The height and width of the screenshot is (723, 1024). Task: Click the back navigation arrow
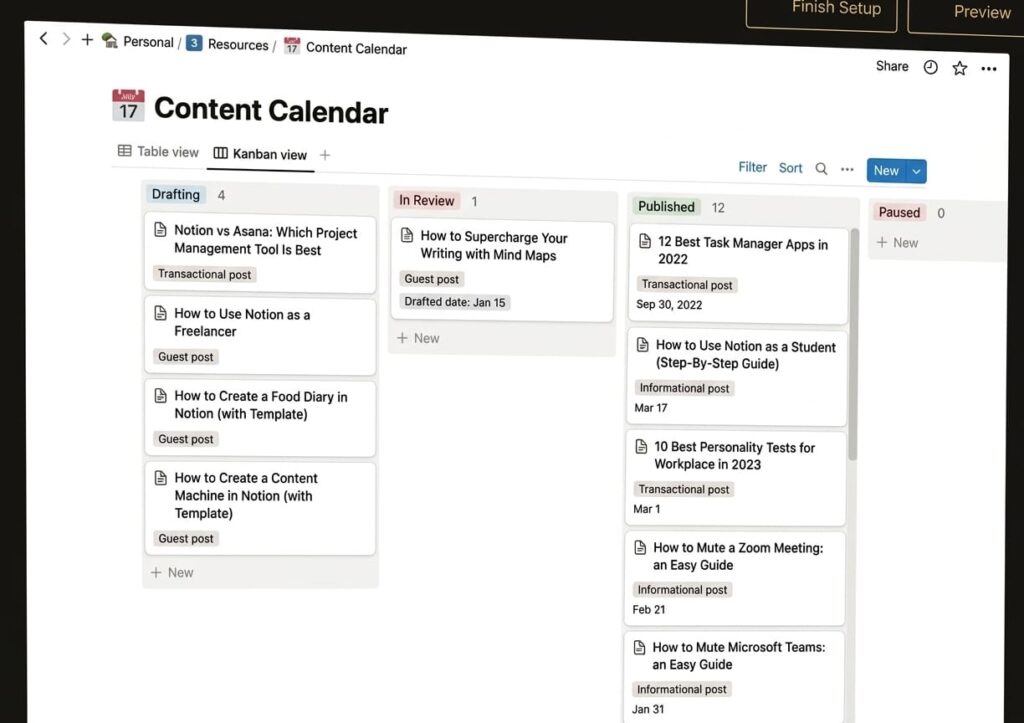(43, 38)
